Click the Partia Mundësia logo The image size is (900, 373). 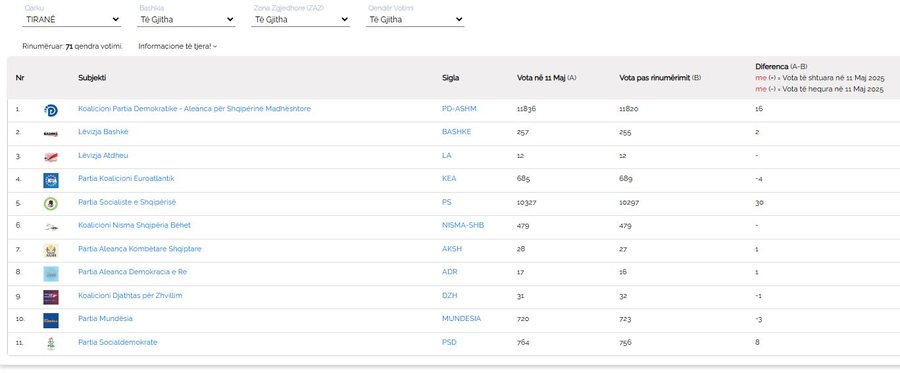(x=51, y=320)
